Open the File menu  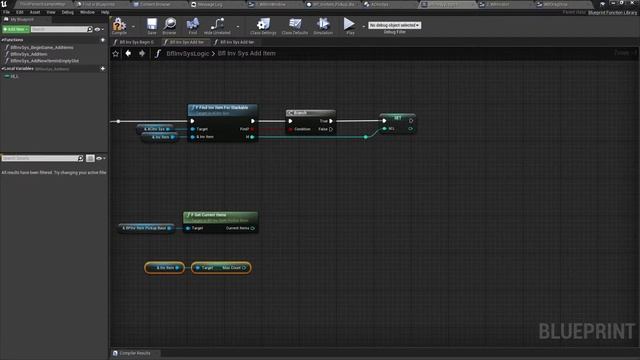7,12
